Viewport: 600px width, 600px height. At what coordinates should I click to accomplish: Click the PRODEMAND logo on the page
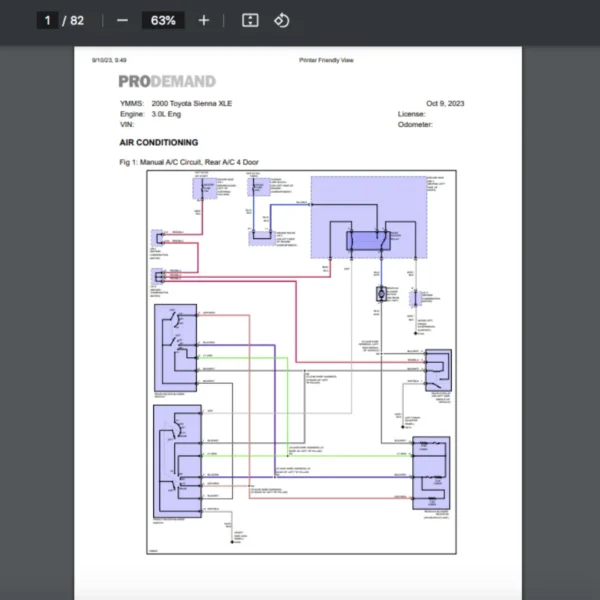[x=166, y=82]
